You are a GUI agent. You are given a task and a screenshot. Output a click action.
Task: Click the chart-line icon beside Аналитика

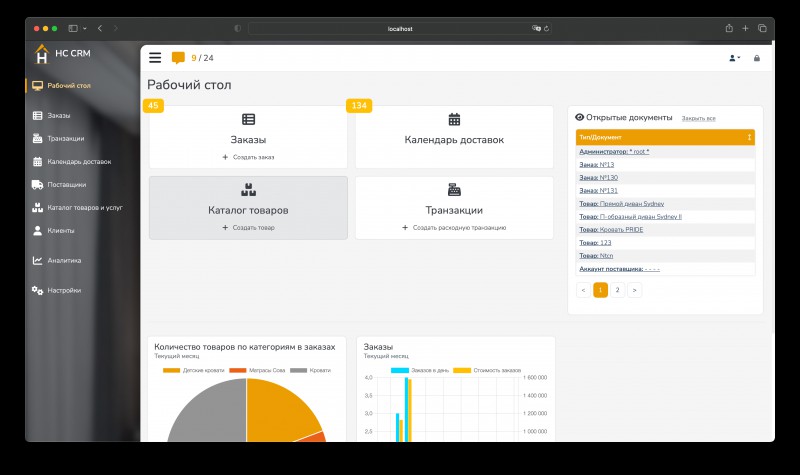tap(37, 261)
